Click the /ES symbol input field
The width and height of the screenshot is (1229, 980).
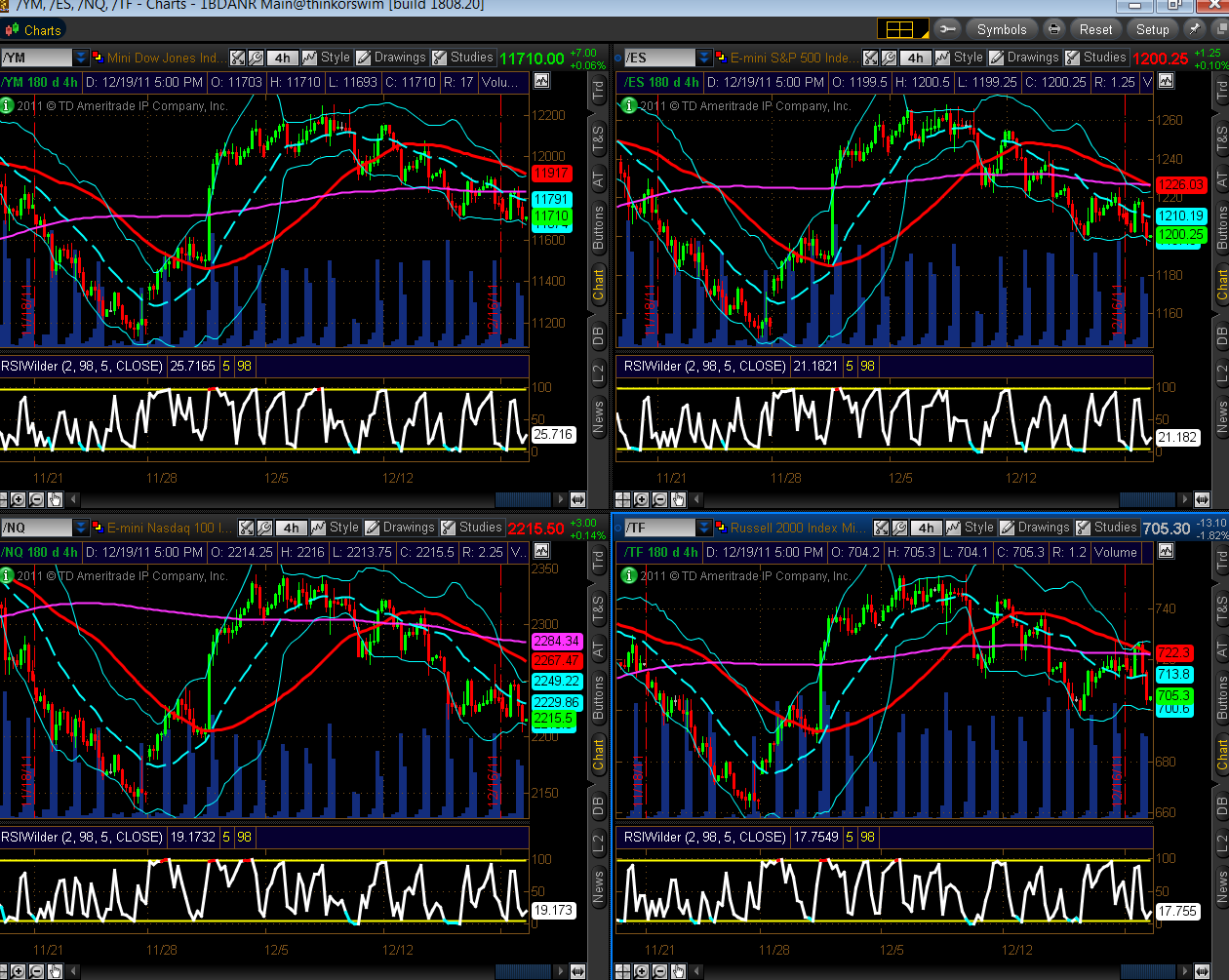coord(659,59)
